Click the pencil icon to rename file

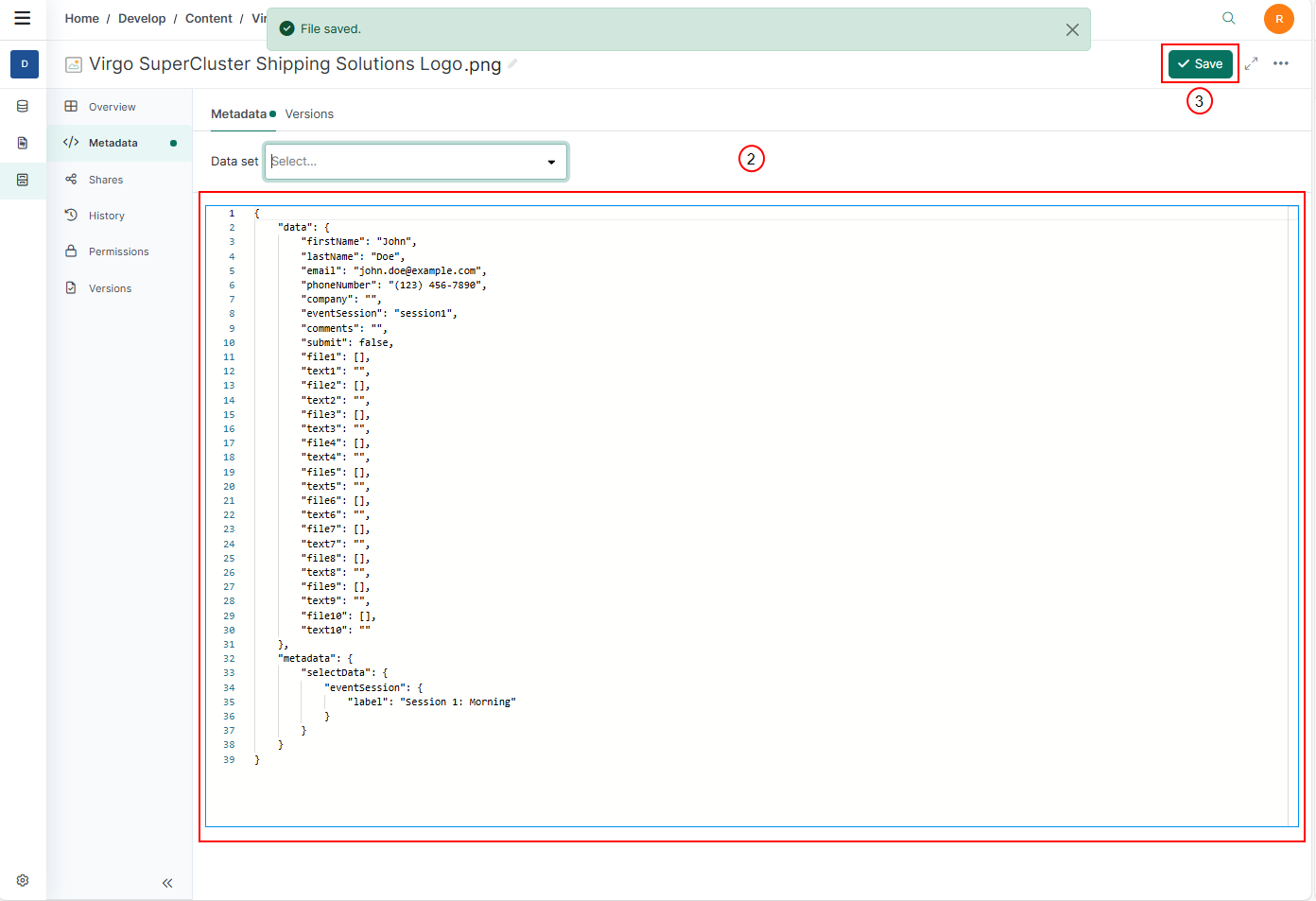[512, 63]
